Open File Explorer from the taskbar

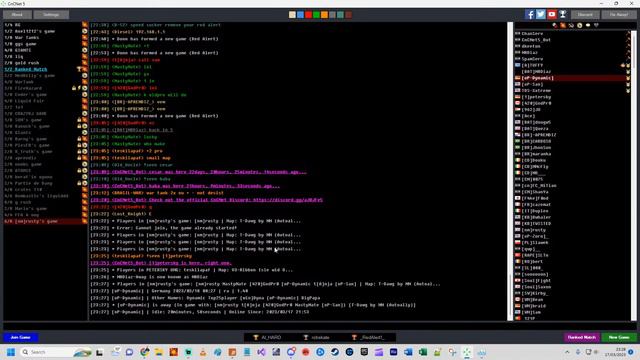click(x=158, y=352)
